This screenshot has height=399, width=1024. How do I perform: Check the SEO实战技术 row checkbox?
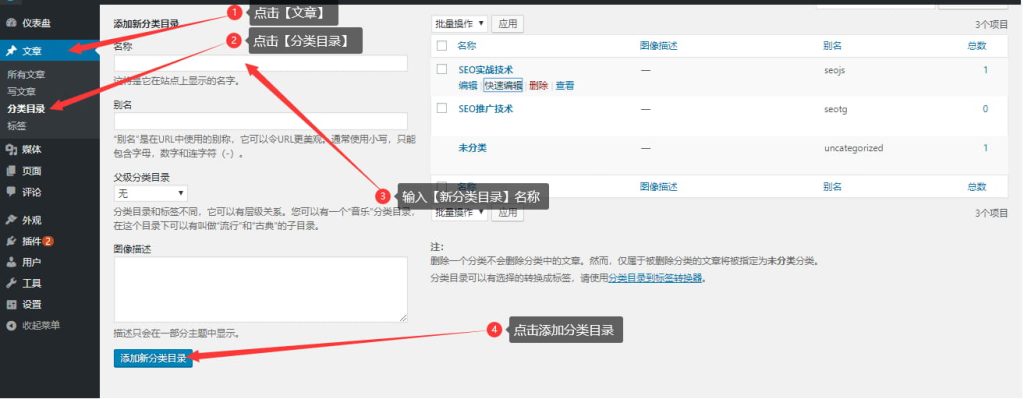pyautogui.click(x=442, y=69)
